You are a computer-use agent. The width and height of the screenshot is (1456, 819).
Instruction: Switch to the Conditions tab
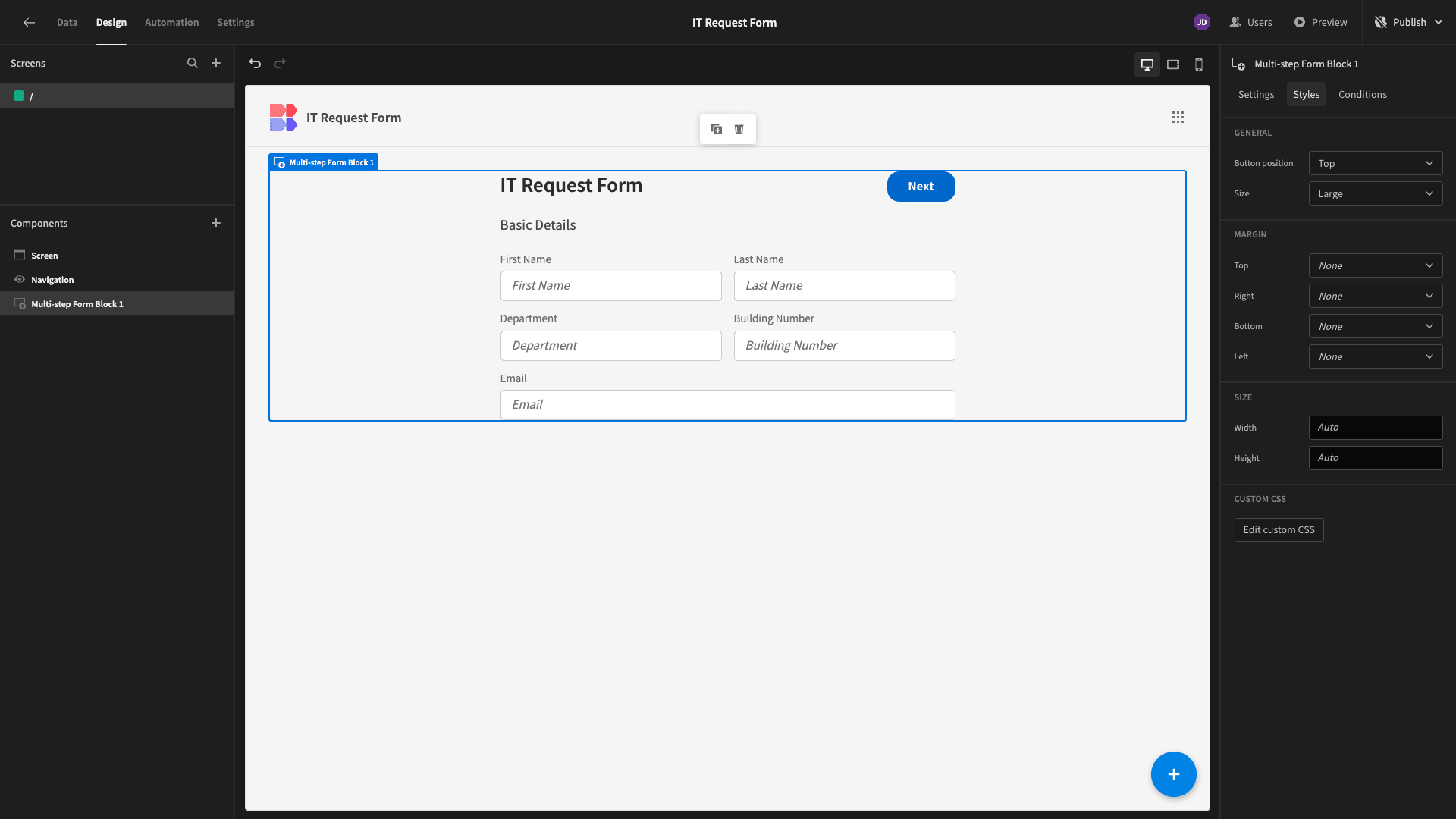click(1363, 95)
